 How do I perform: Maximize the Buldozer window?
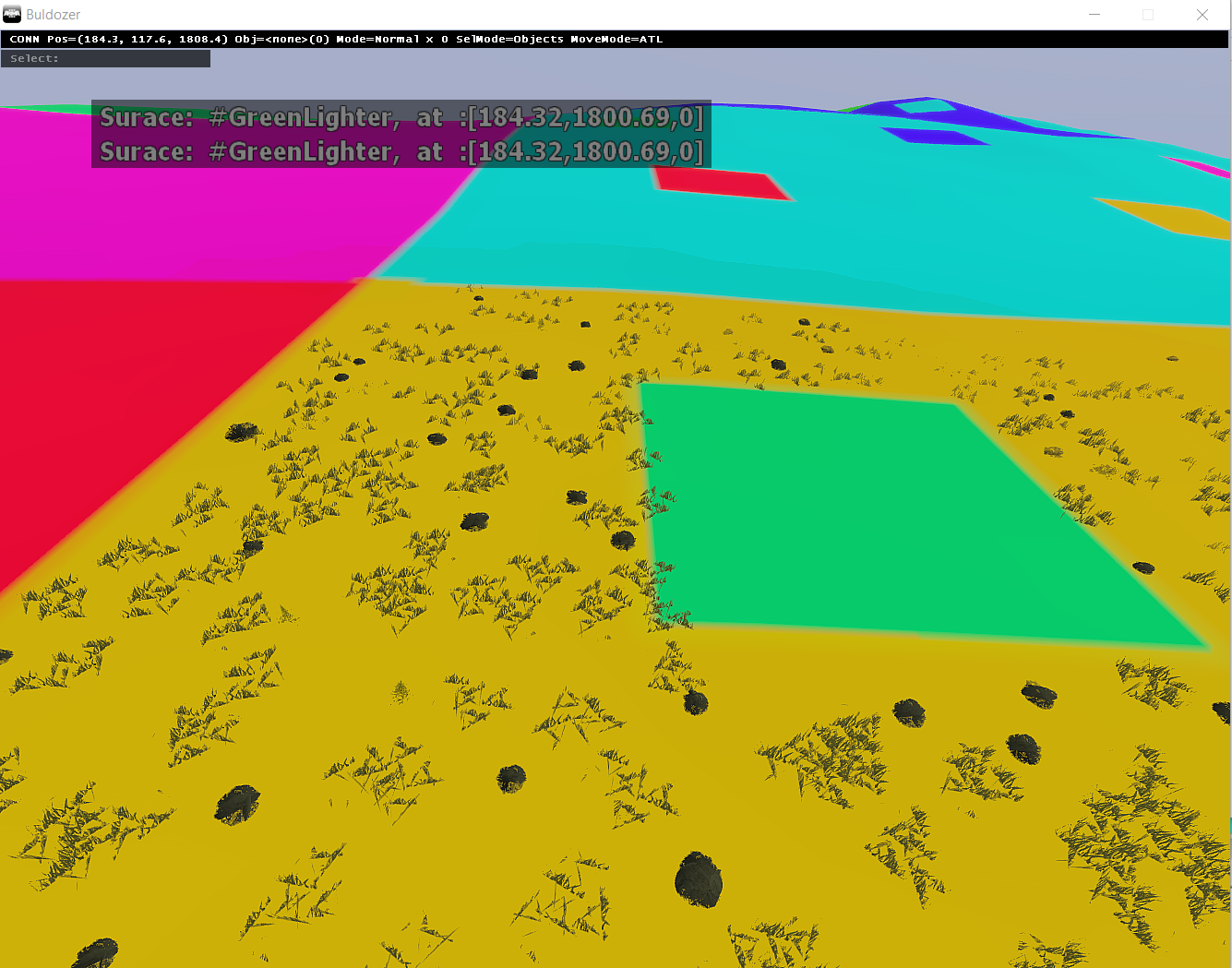(x=1148, y=15)
